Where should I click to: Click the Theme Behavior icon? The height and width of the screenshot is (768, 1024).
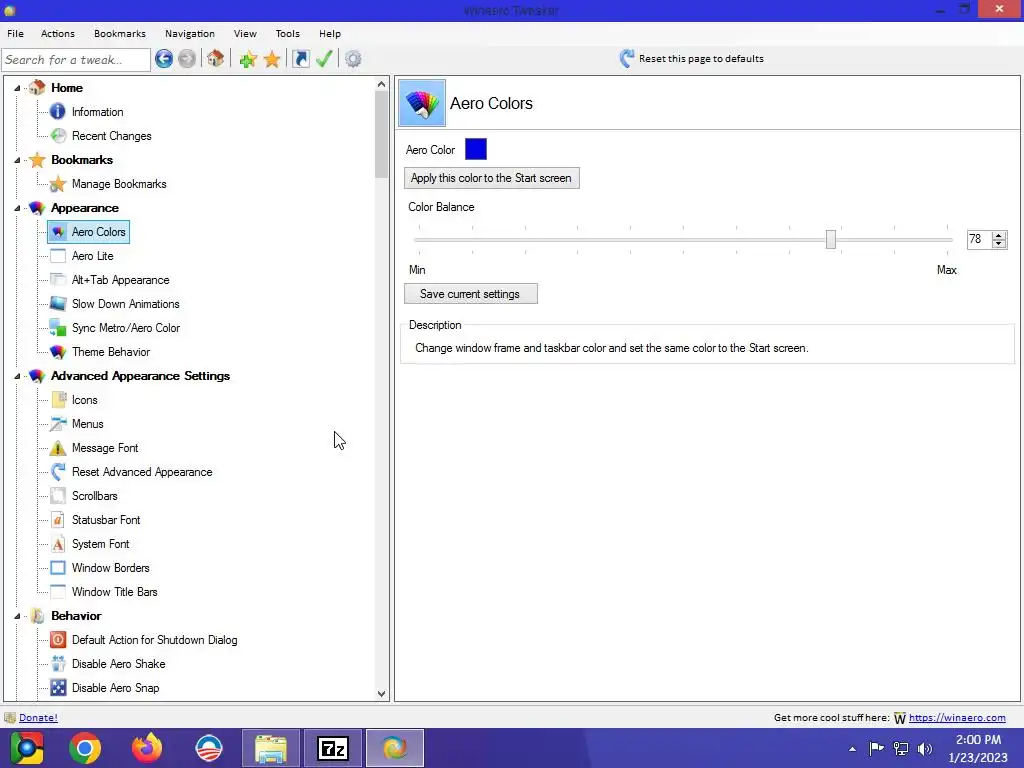pyautogui.click(x=57, y=352)
